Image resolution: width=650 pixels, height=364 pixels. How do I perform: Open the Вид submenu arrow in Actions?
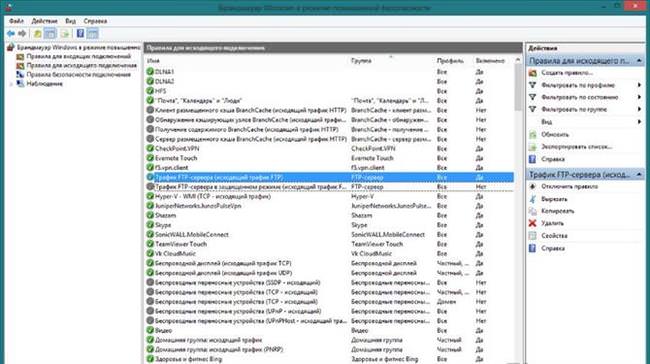click(x=640, y=122)
